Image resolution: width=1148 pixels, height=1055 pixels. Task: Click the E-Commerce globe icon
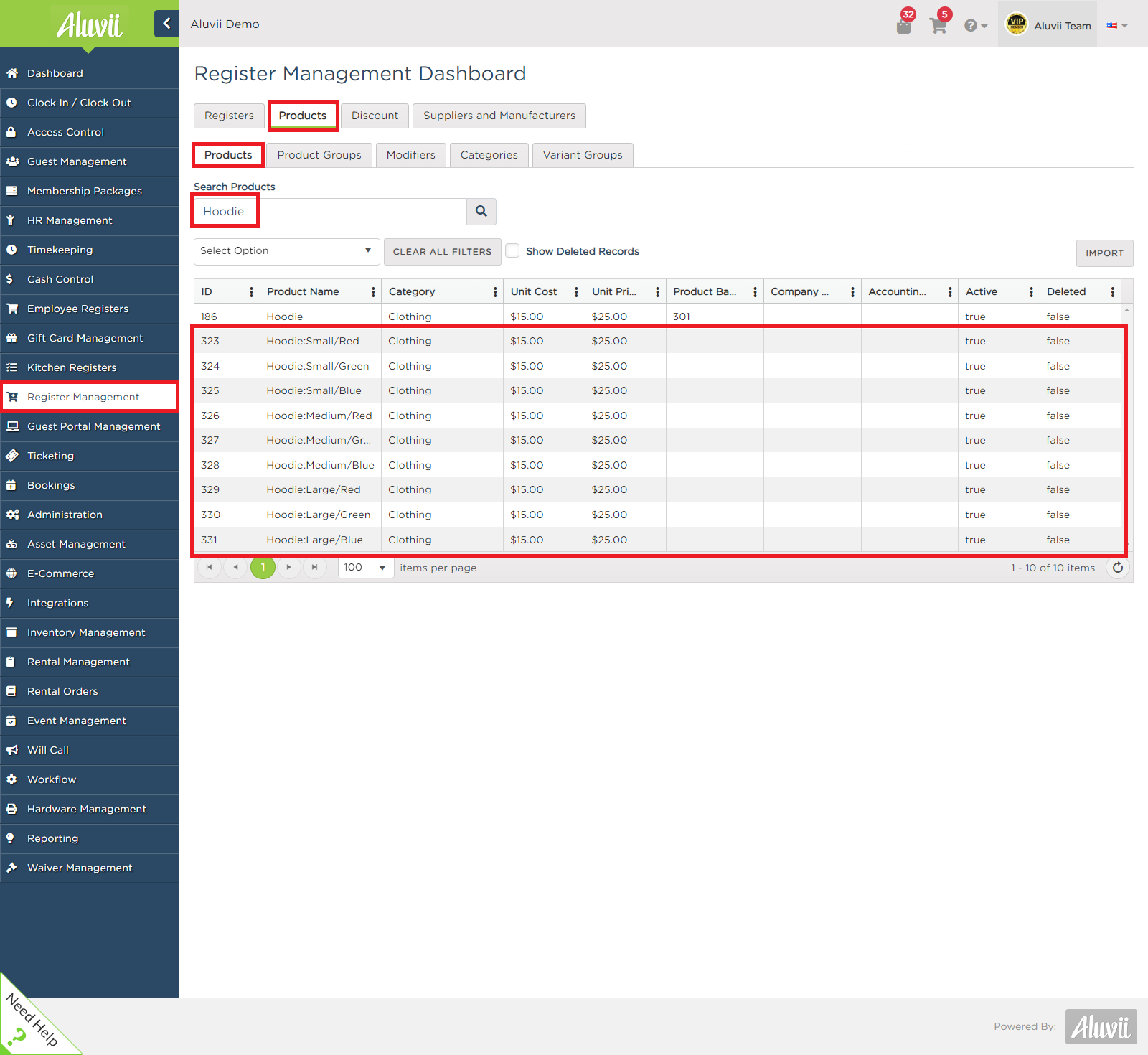[x=11, y=573]
